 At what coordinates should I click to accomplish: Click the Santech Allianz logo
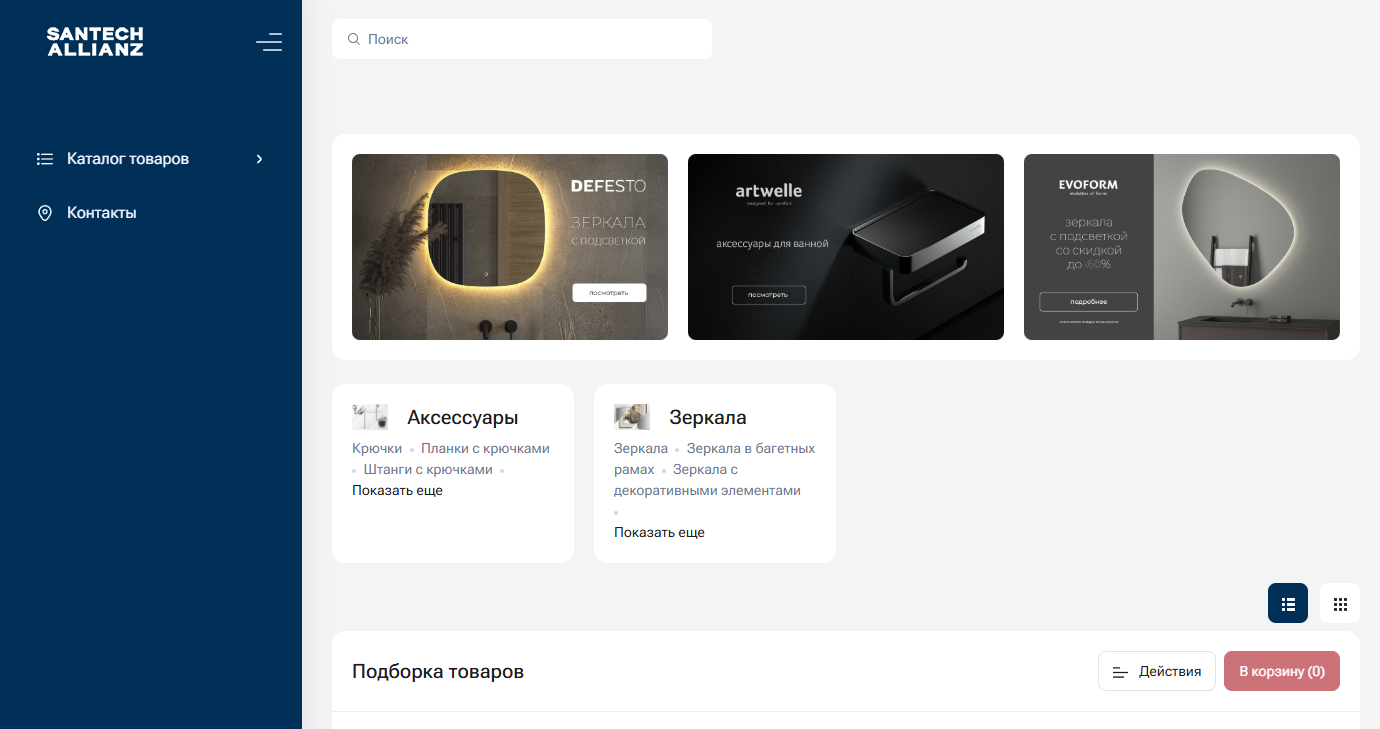click(x=95, y=41)
